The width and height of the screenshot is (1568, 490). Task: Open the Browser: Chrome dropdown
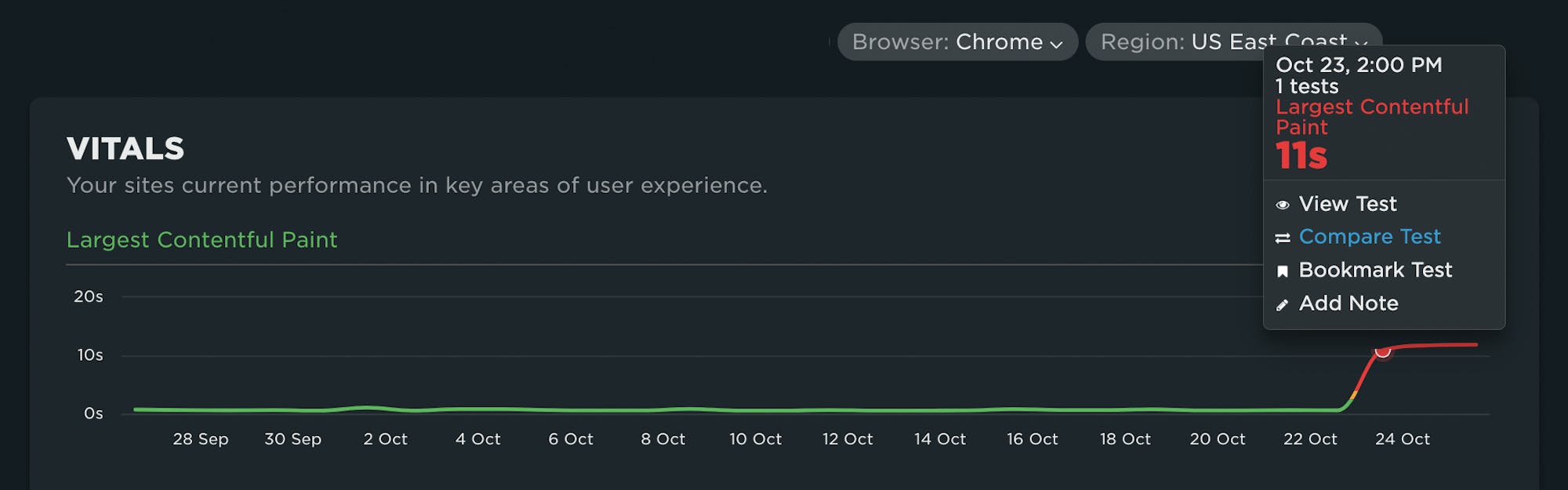[x=956, y=42]
